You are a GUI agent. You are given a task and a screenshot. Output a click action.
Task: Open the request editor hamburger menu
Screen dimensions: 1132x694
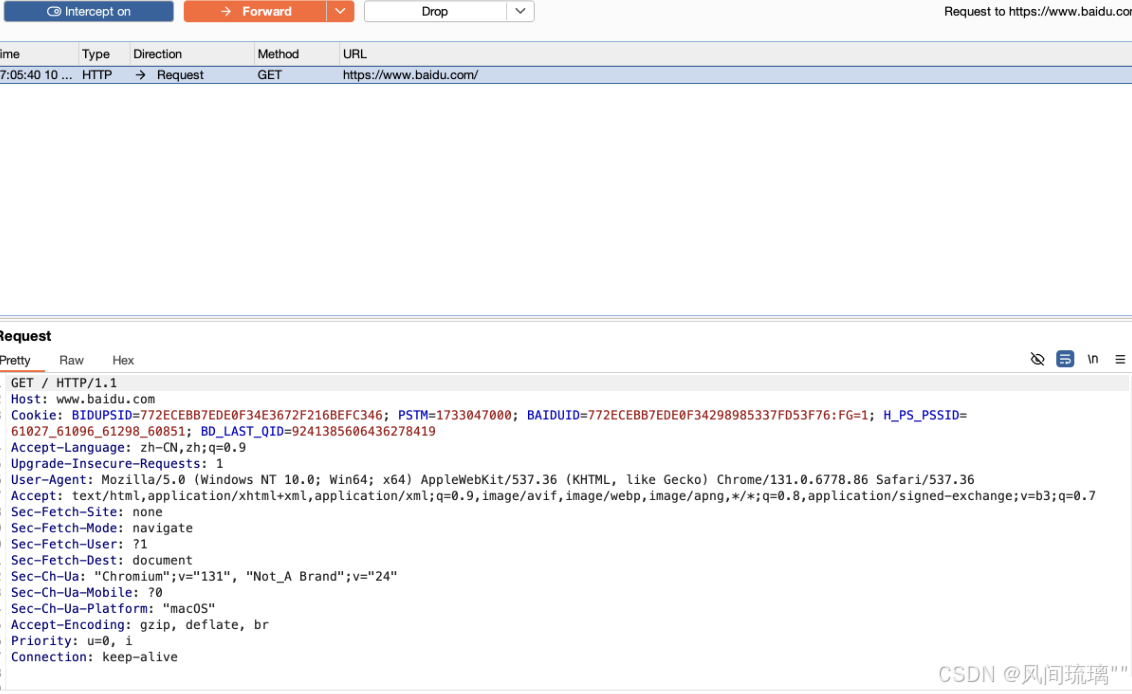(1120, 359)
